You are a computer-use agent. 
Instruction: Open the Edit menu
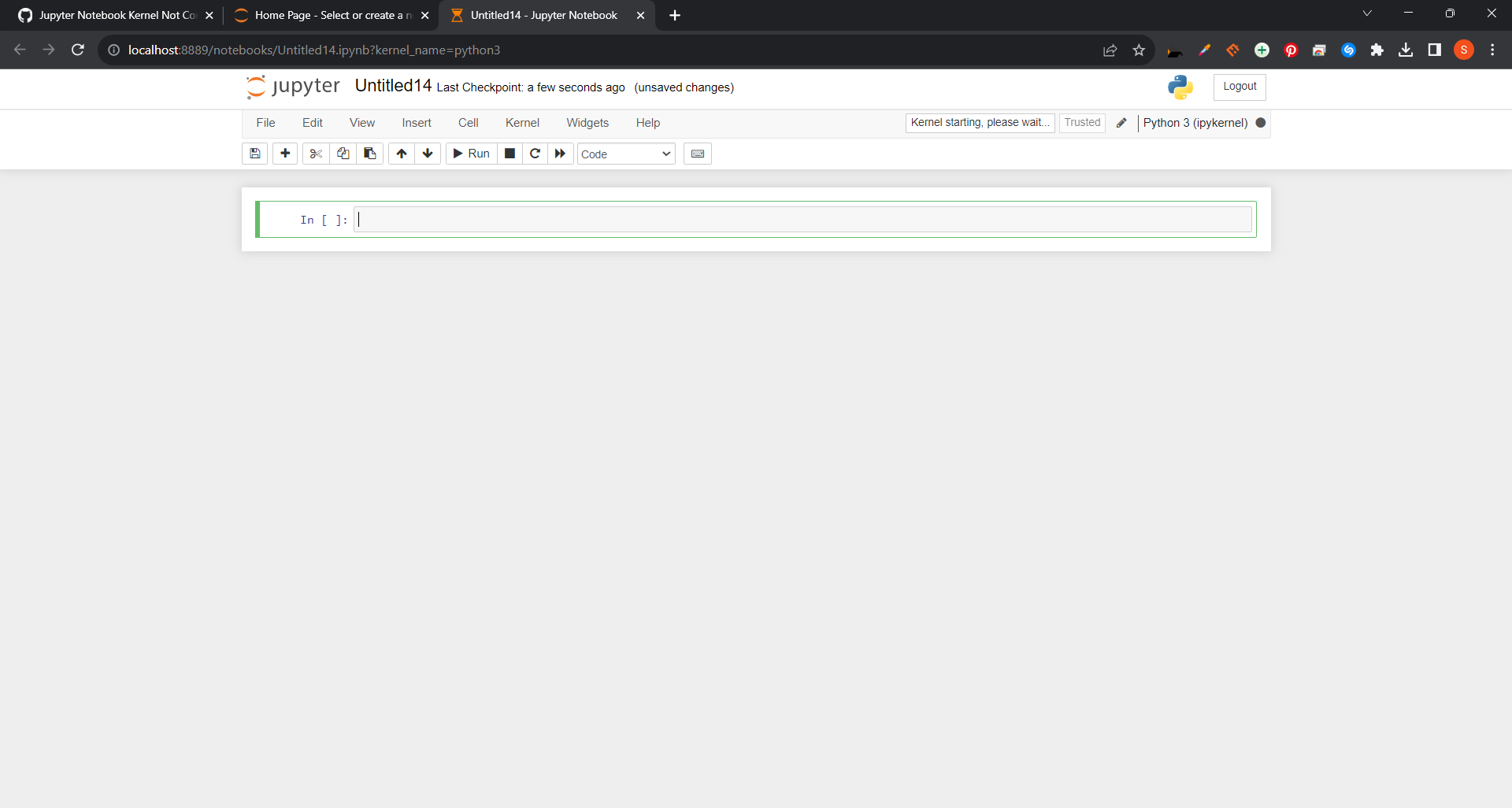(313, 123)
